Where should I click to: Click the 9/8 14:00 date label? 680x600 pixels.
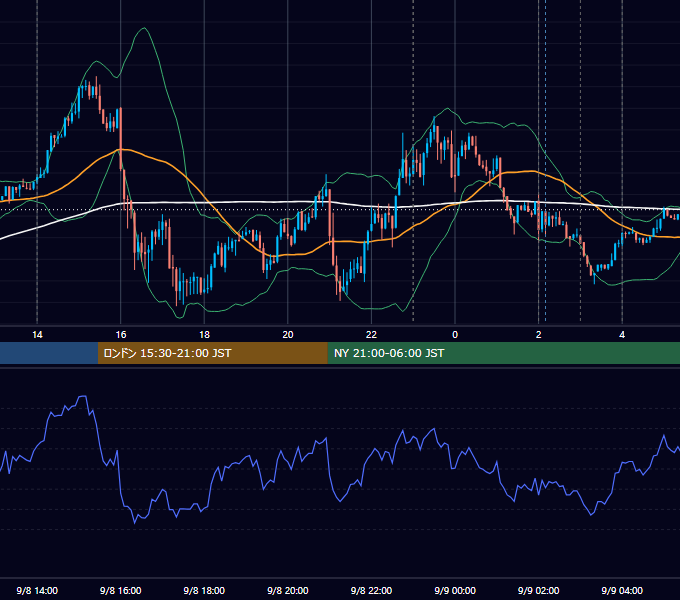pyautogui.click(x=37, y=590)
